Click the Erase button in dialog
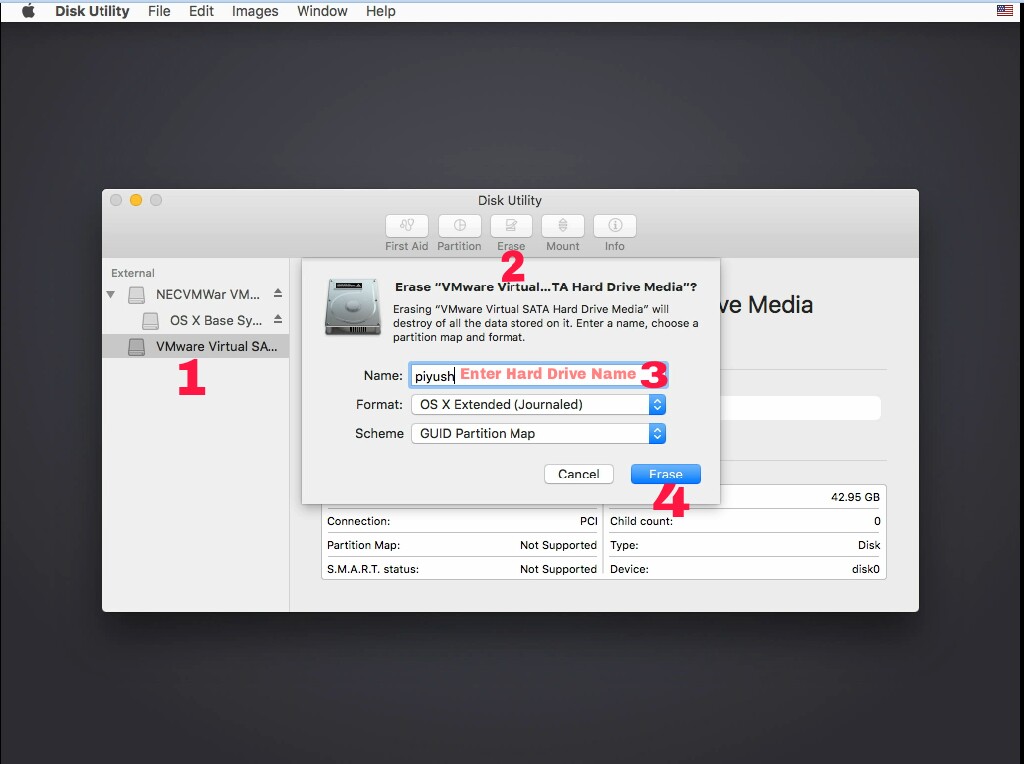This screenshot has width=1024, height=764. (665, 474)
